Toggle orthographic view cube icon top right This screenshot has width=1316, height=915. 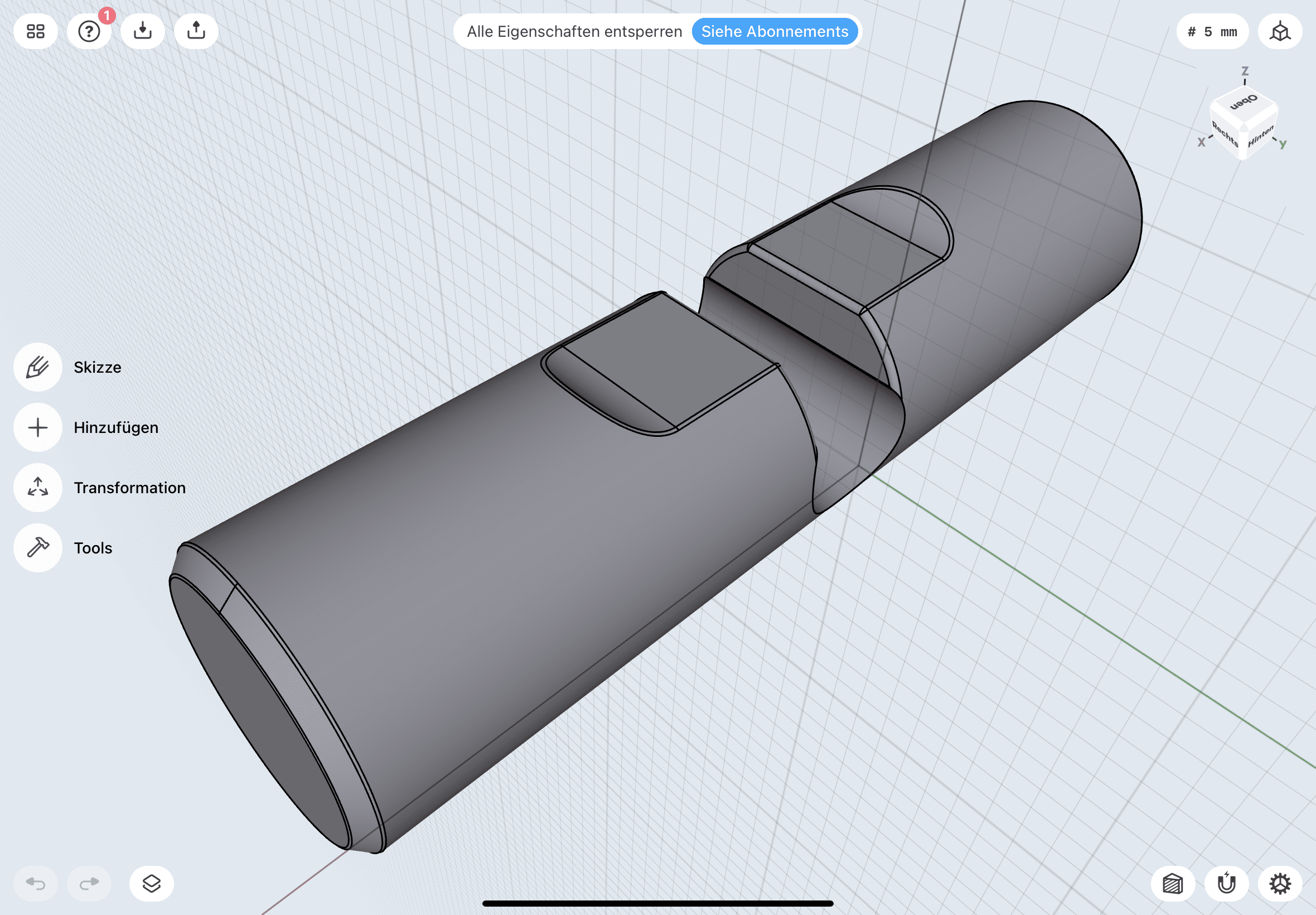[x=1279, y=32]
